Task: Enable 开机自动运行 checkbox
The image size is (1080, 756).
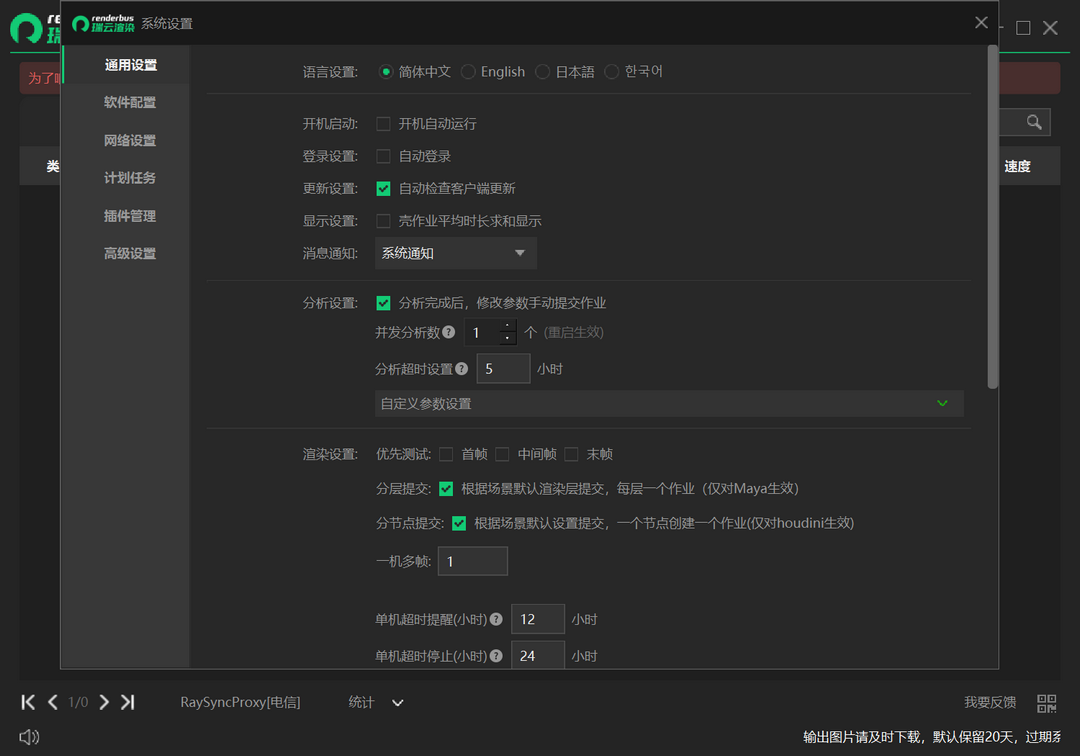Action: [x=383, y=123]
